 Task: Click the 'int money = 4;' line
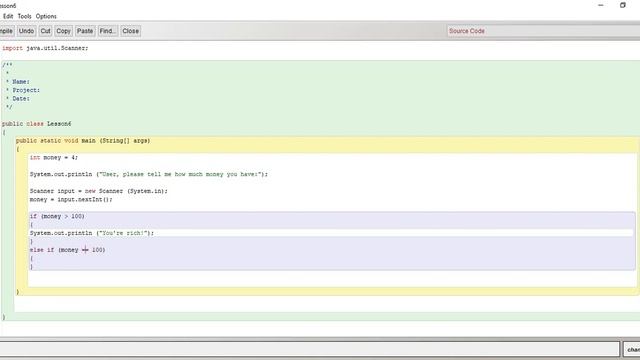[x=54, y=158]
